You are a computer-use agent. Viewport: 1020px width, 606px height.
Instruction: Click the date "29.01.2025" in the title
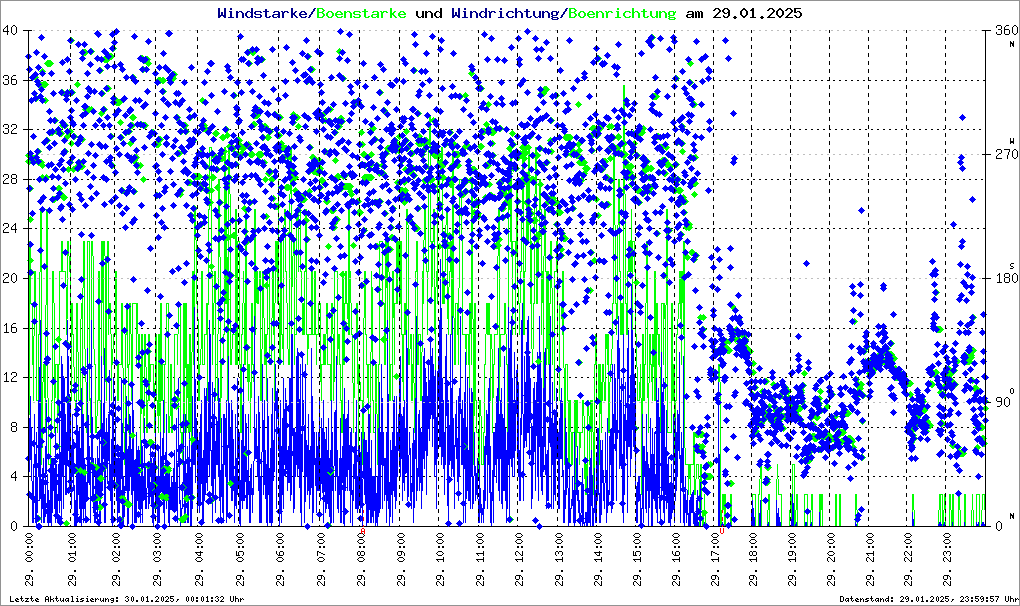point(757,13)
